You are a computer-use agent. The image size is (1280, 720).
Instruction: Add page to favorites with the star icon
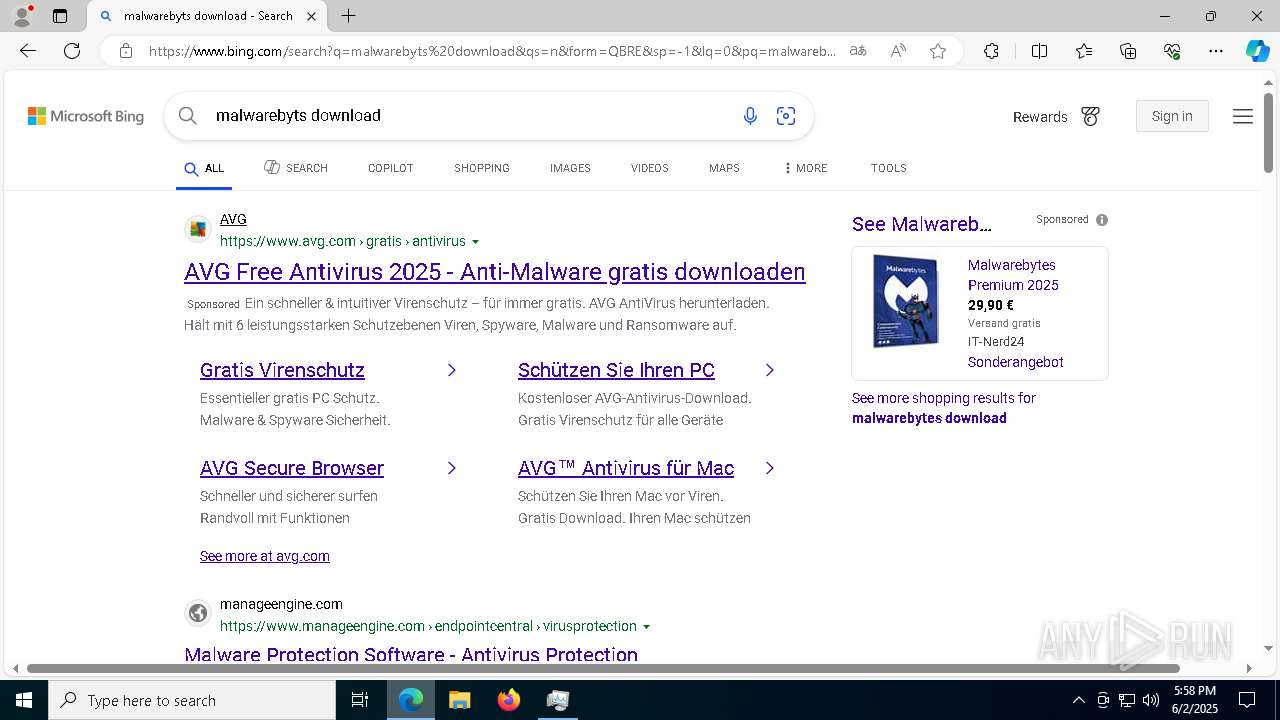(938, 51)
